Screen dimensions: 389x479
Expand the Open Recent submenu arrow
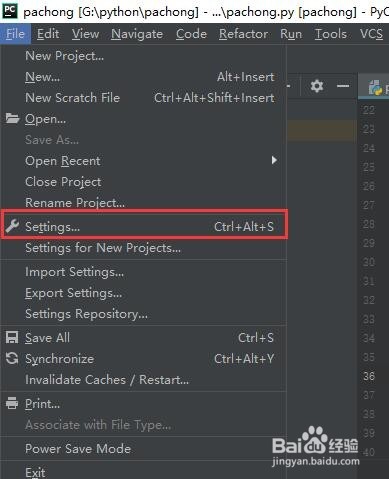[x=274, y=160]
